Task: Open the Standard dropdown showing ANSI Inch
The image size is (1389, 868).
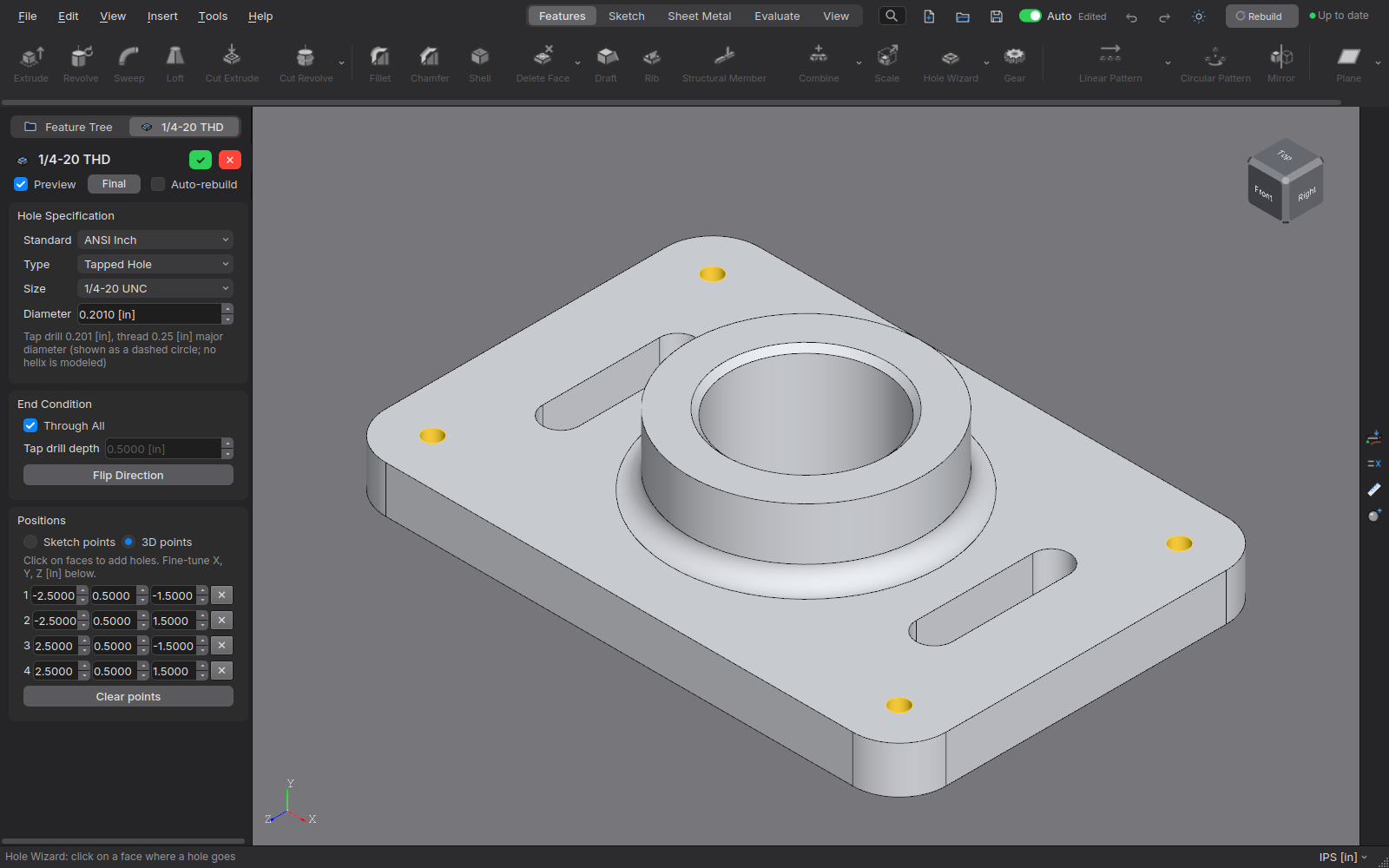Action: pos(155,240)
